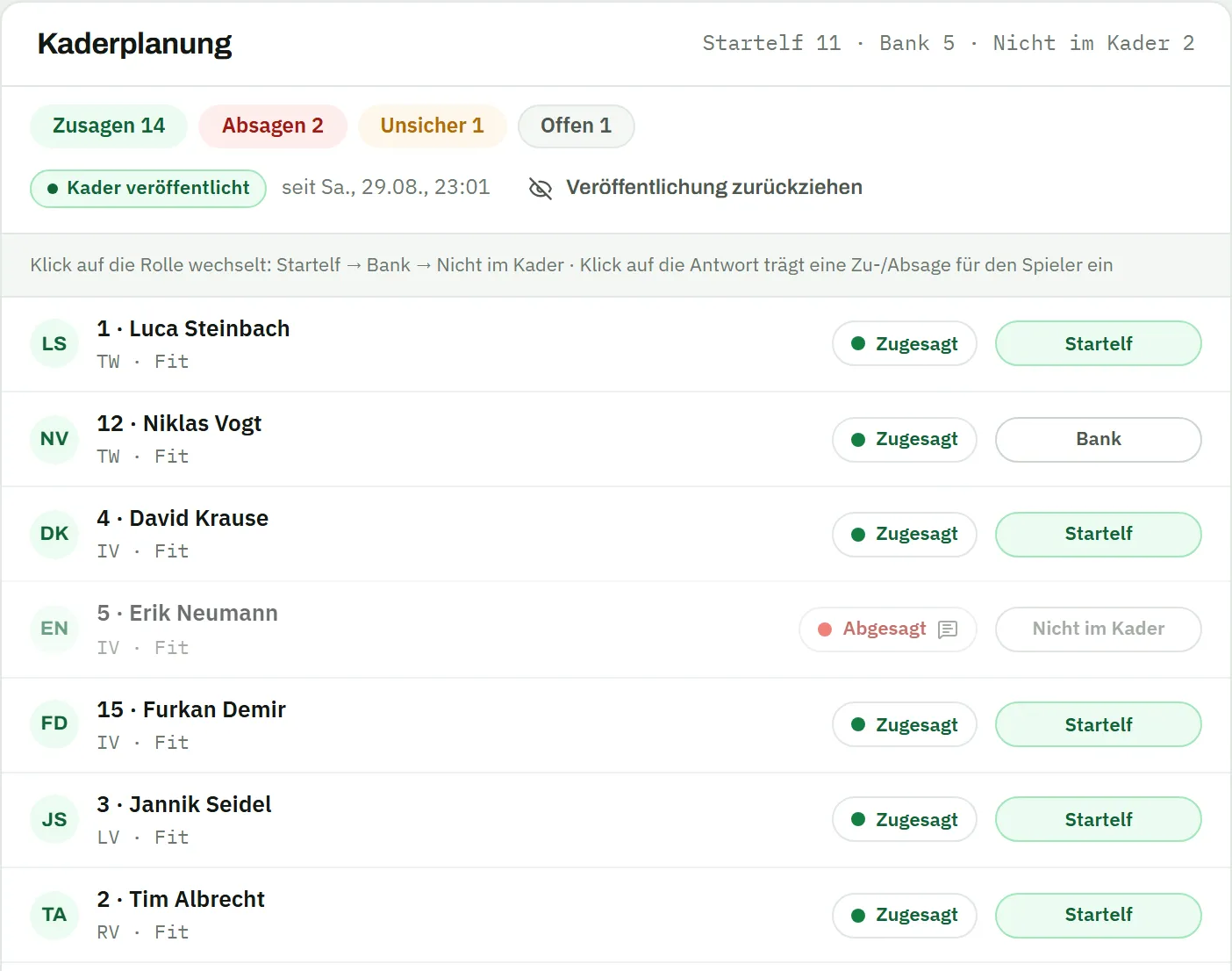Toggle David Krause's Startelf role
Screen dimensions: 1232x971
[x=1098, y=534]
